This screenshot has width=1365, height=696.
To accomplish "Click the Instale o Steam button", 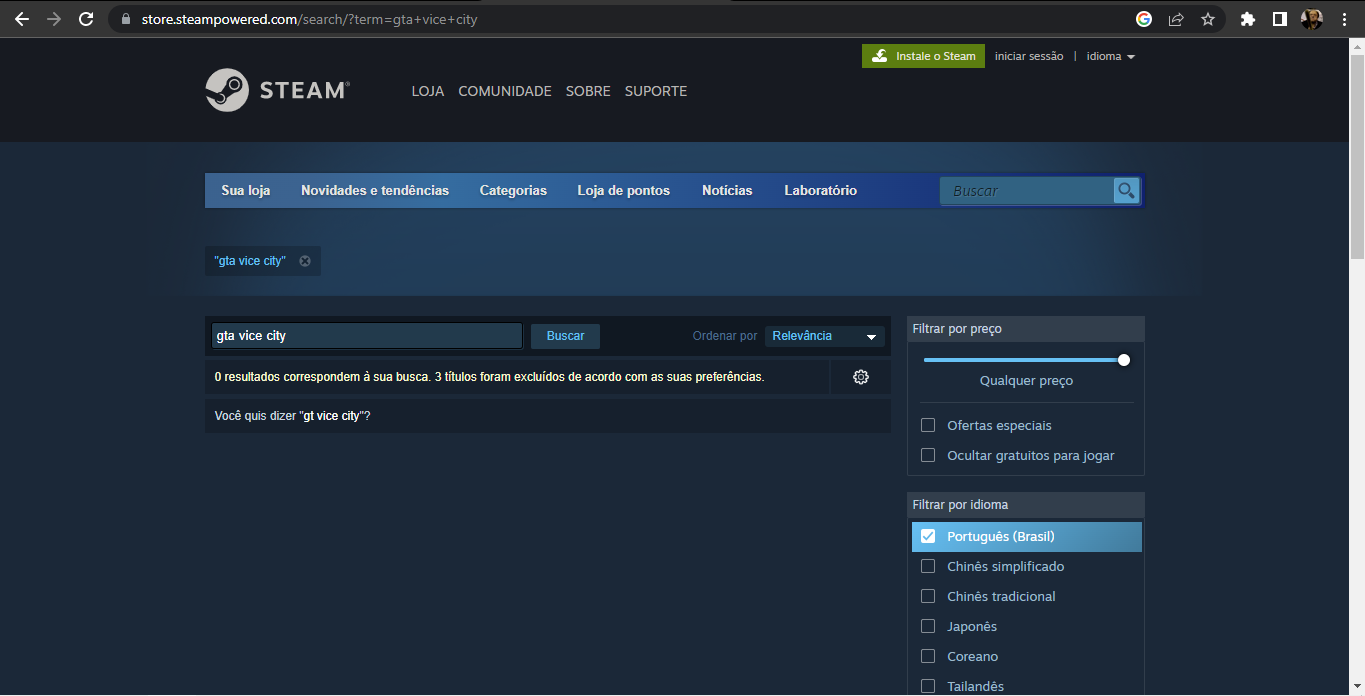I will (923, 56).
